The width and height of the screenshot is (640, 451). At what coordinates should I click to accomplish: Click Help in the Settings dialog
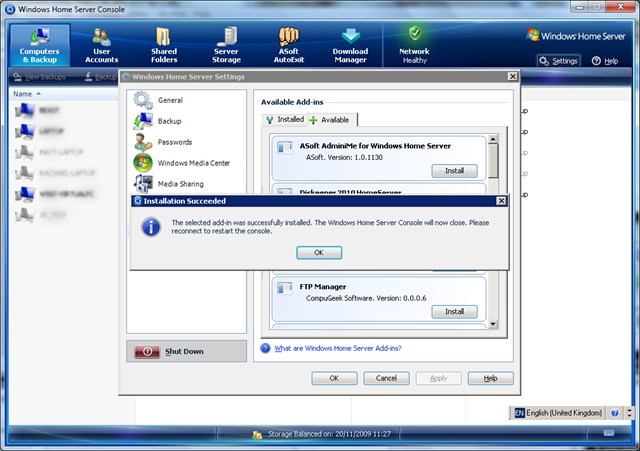[x=490, y=378]
